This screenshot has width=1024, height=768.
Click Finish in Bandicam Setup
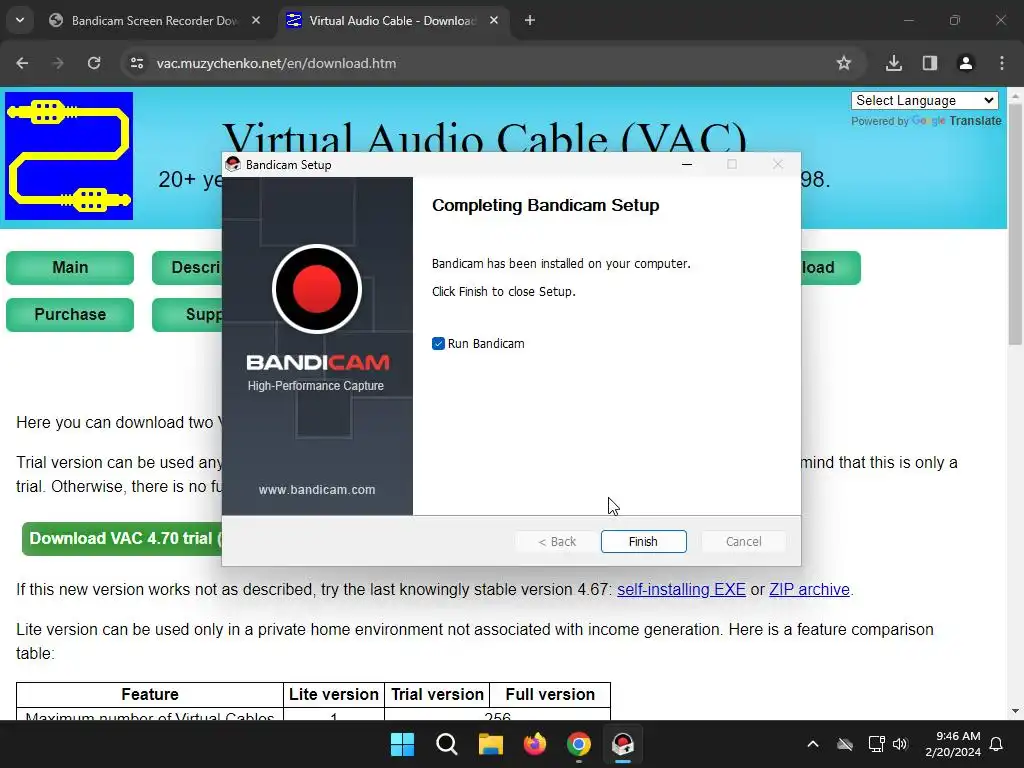[x=643, y=541]
